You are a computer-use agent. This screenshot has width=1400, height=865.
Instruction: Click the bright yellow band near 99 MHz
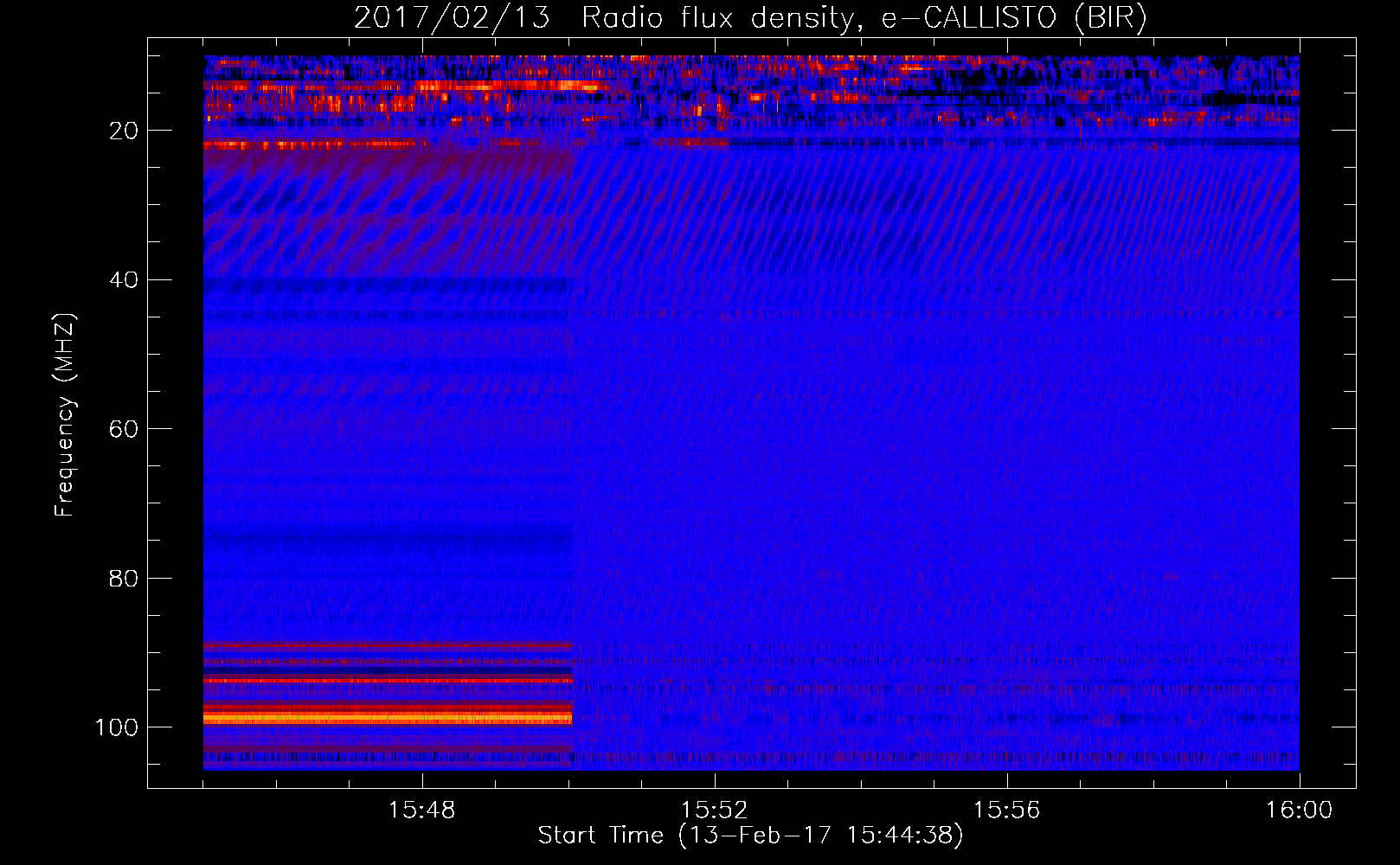coord(388,718)
